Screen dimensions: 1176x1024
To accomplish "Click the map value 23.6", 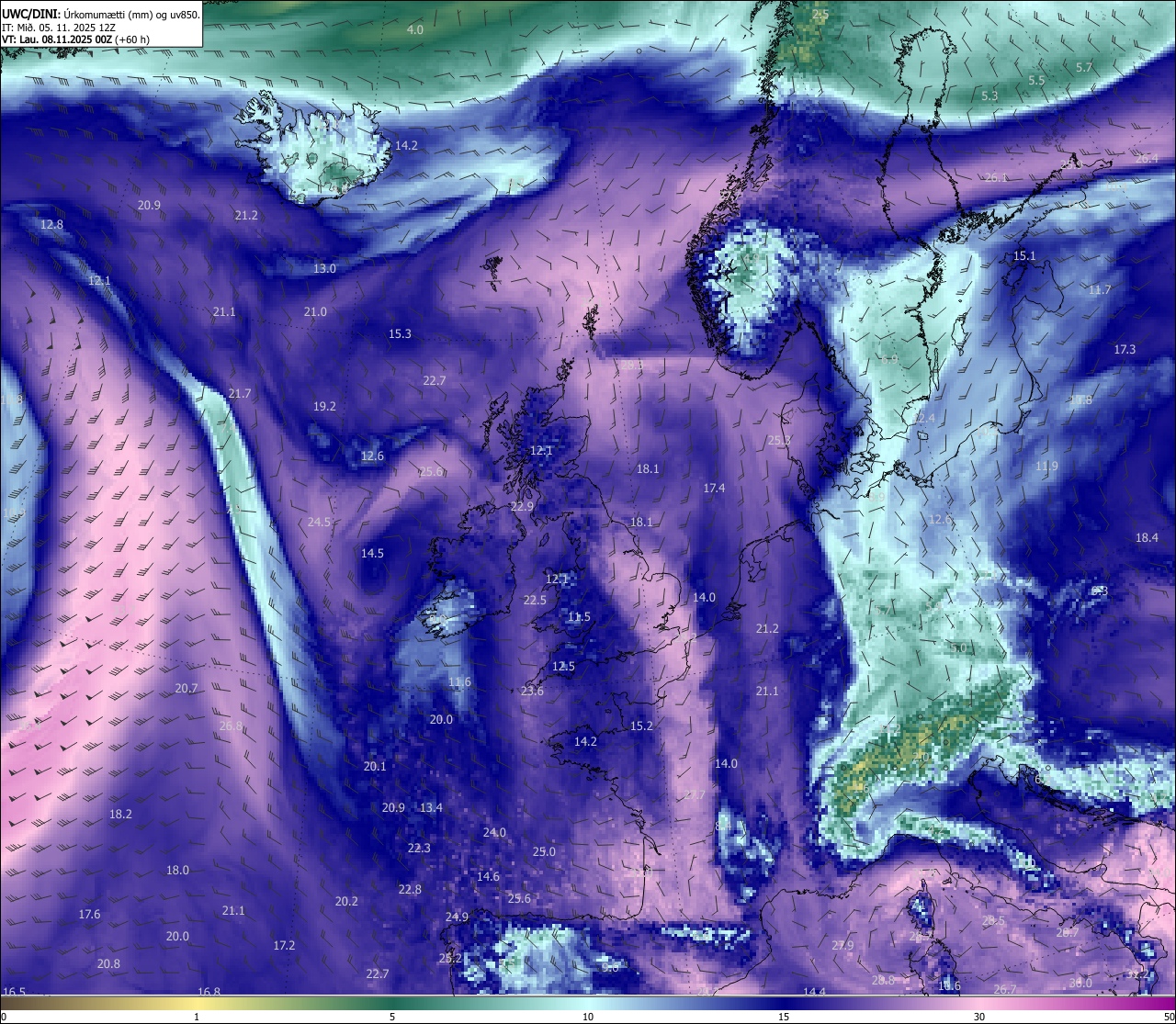I will tap(532, 692).
